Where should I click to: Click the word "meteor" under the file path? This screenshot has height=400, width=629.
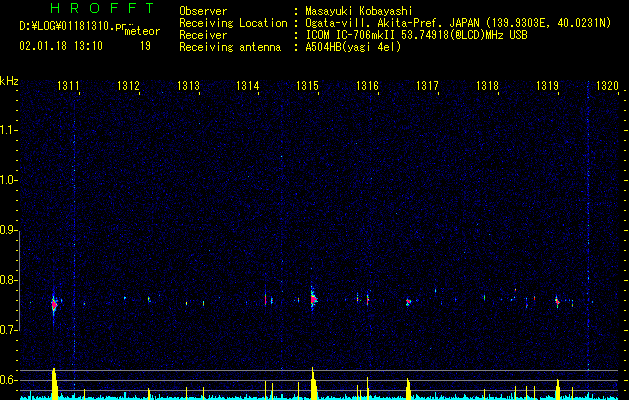pyautogui.click(x=142, y=31)
